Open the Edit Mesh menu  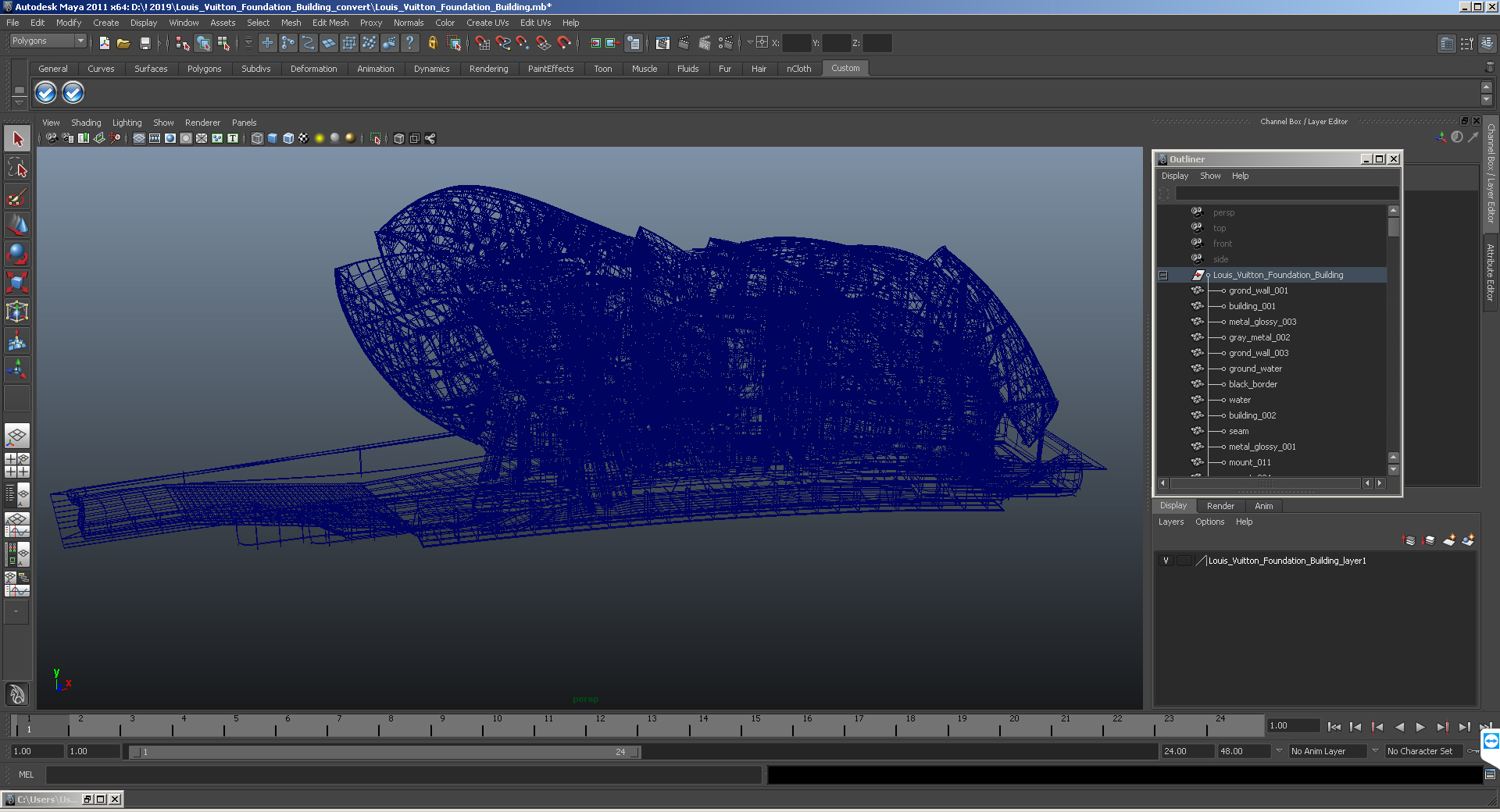coord(330,23)
